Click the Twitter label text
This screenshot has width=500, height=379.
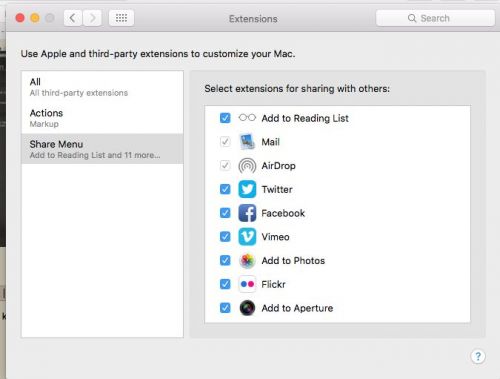click(277, 189)
